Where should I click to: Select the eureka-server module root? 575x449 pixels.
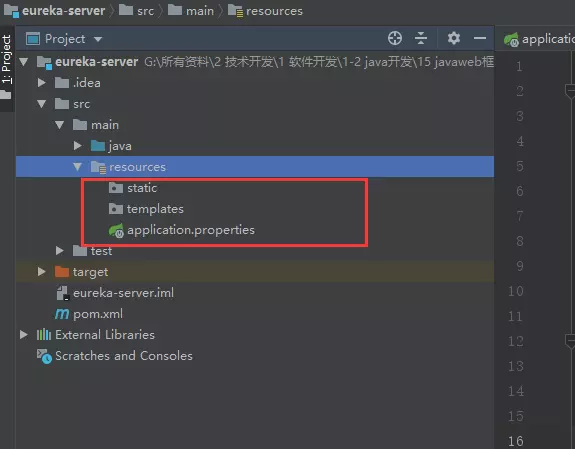[x=96, y=62]
